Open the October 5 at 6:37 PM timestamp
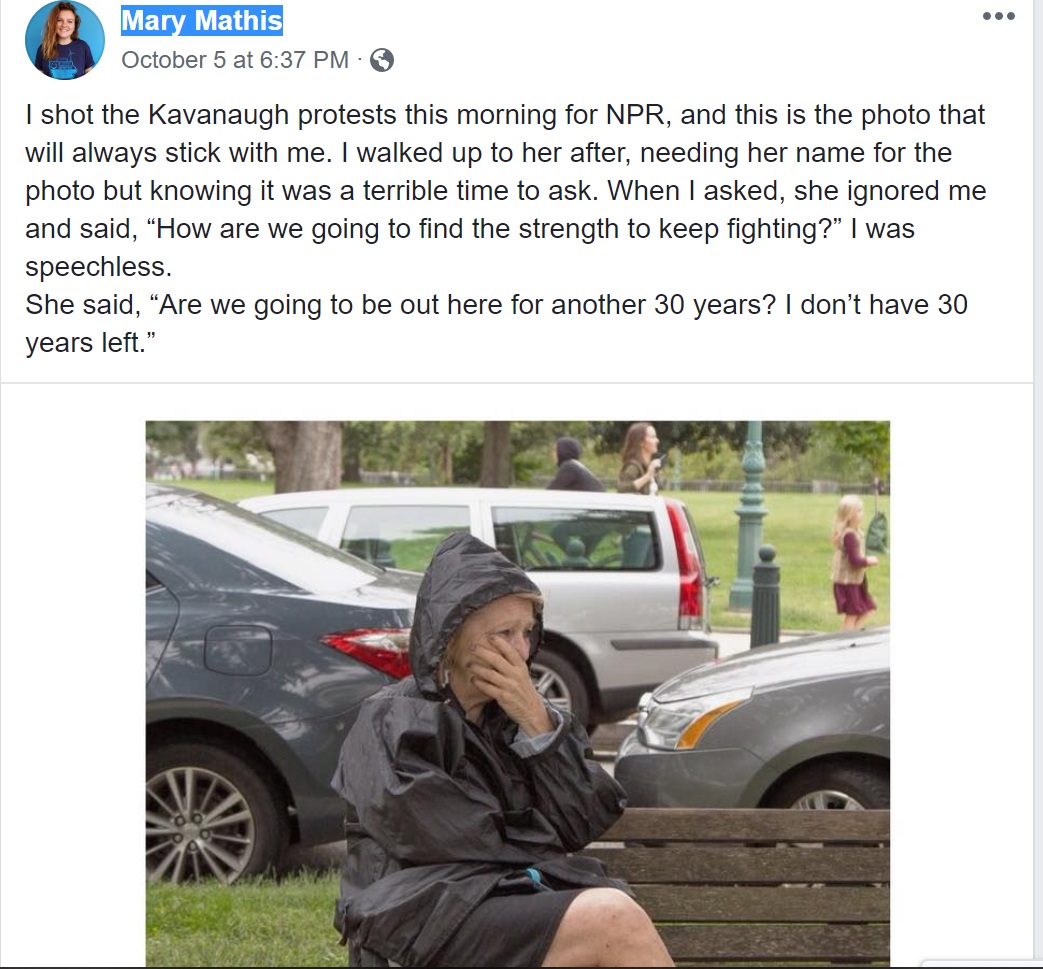The width and height of the screenshot is (1043, 969). (235, 60)
